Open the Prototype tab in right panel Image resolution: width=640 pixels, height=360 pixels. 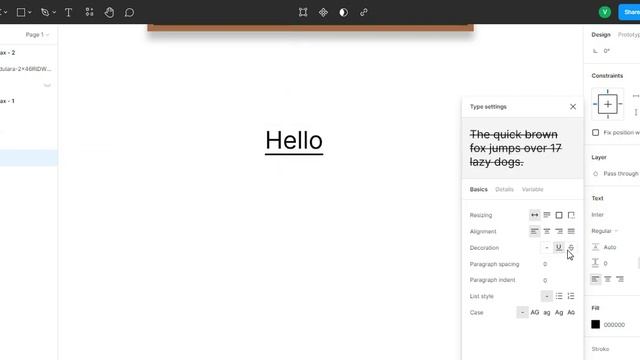click(629, 35)
